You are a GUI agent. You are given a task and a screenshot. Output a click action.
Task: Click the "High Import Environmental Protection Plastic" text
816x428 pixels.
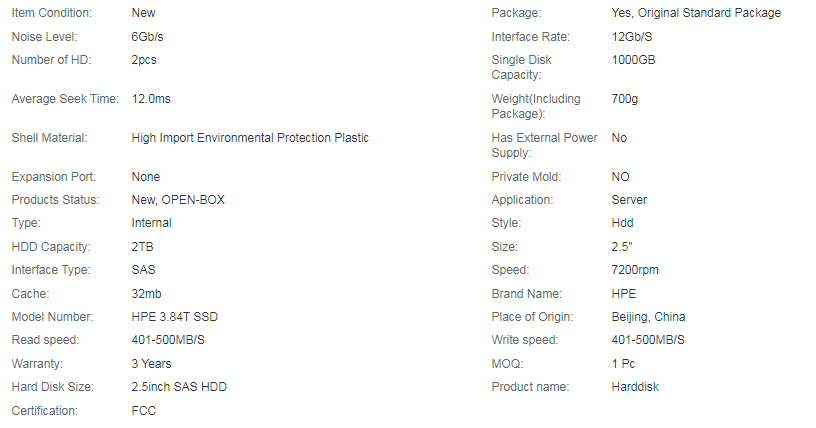(250, 138)
